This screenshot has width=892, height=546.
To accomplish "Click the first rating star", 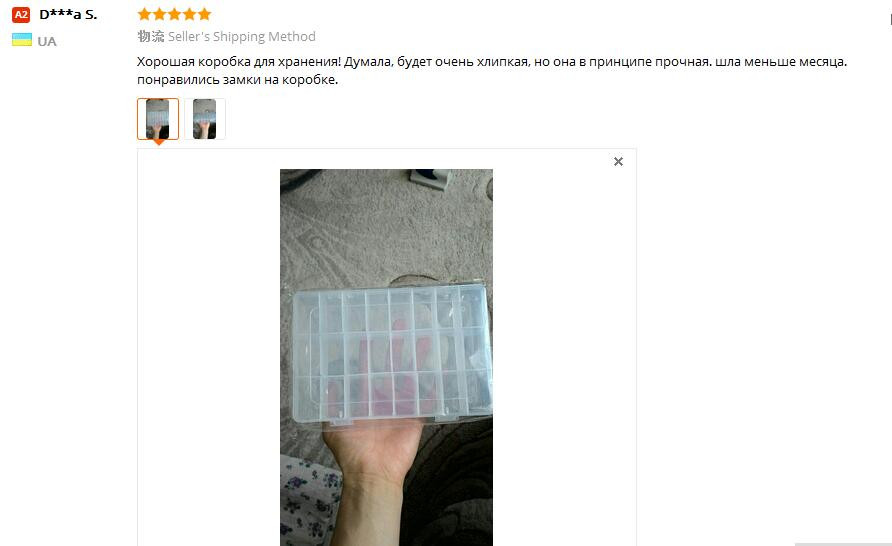I will [144, 14].
